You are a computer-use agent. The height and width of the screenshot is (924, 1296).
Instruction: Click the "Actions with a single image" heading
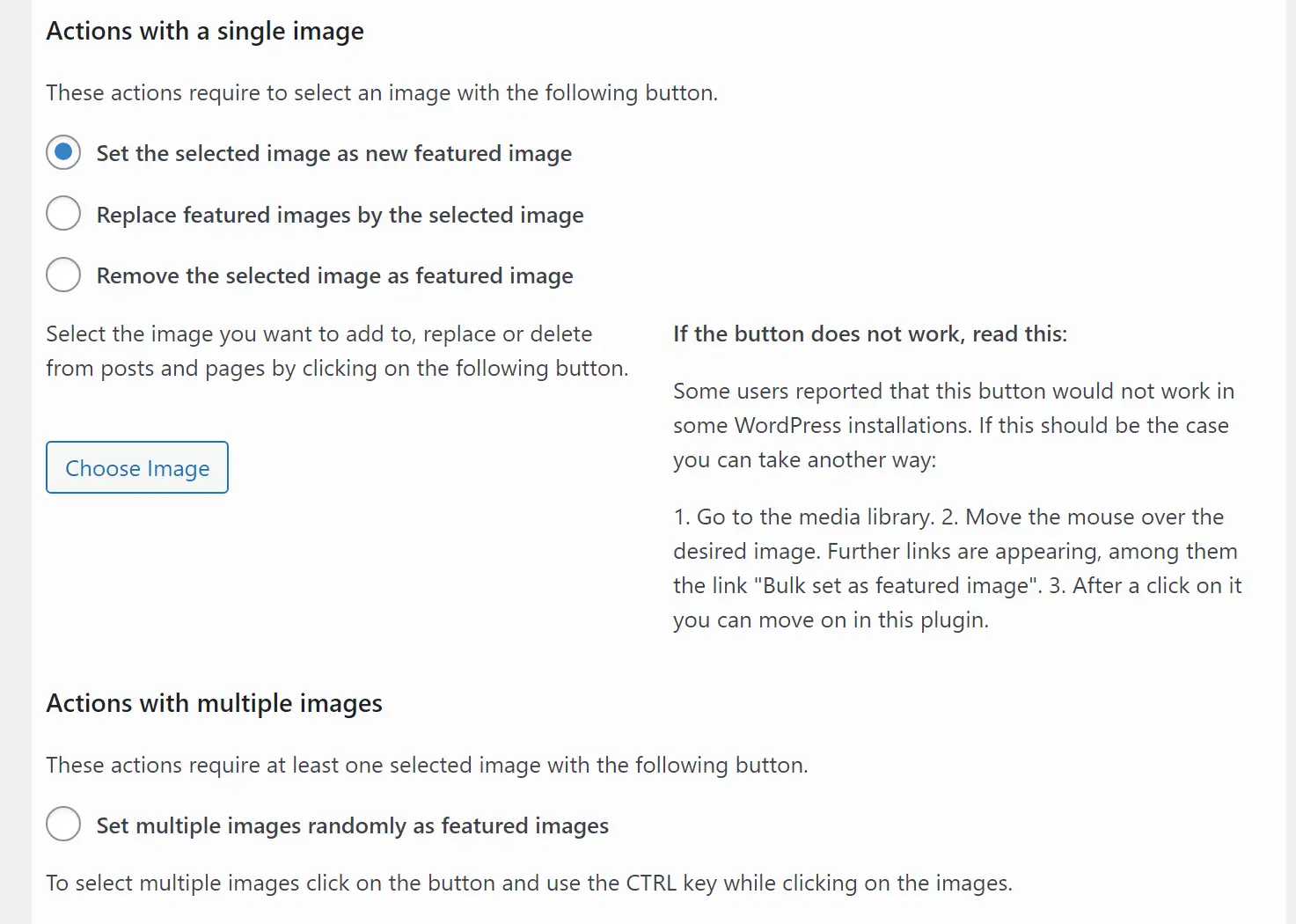[x=204, y=31]
